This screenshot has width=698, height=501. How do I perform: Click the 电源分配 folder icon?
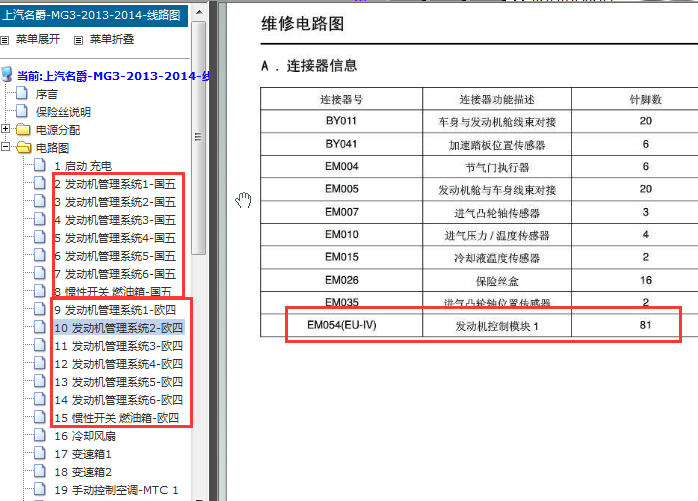pos(23,130)
